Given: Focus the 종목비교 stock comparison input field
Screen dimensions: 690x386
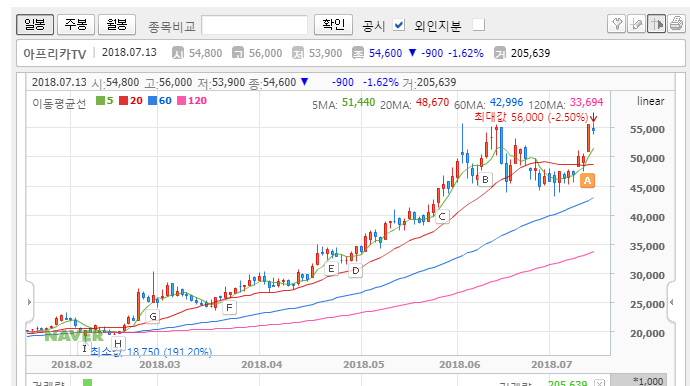Looking at the screenshot, I should coord(254,25).
